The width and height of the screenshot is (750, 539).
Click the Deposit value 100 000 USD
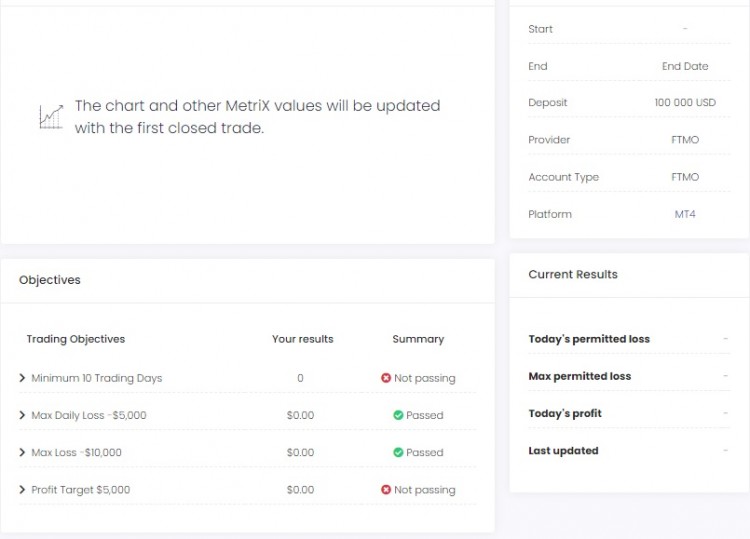[685, 103]
